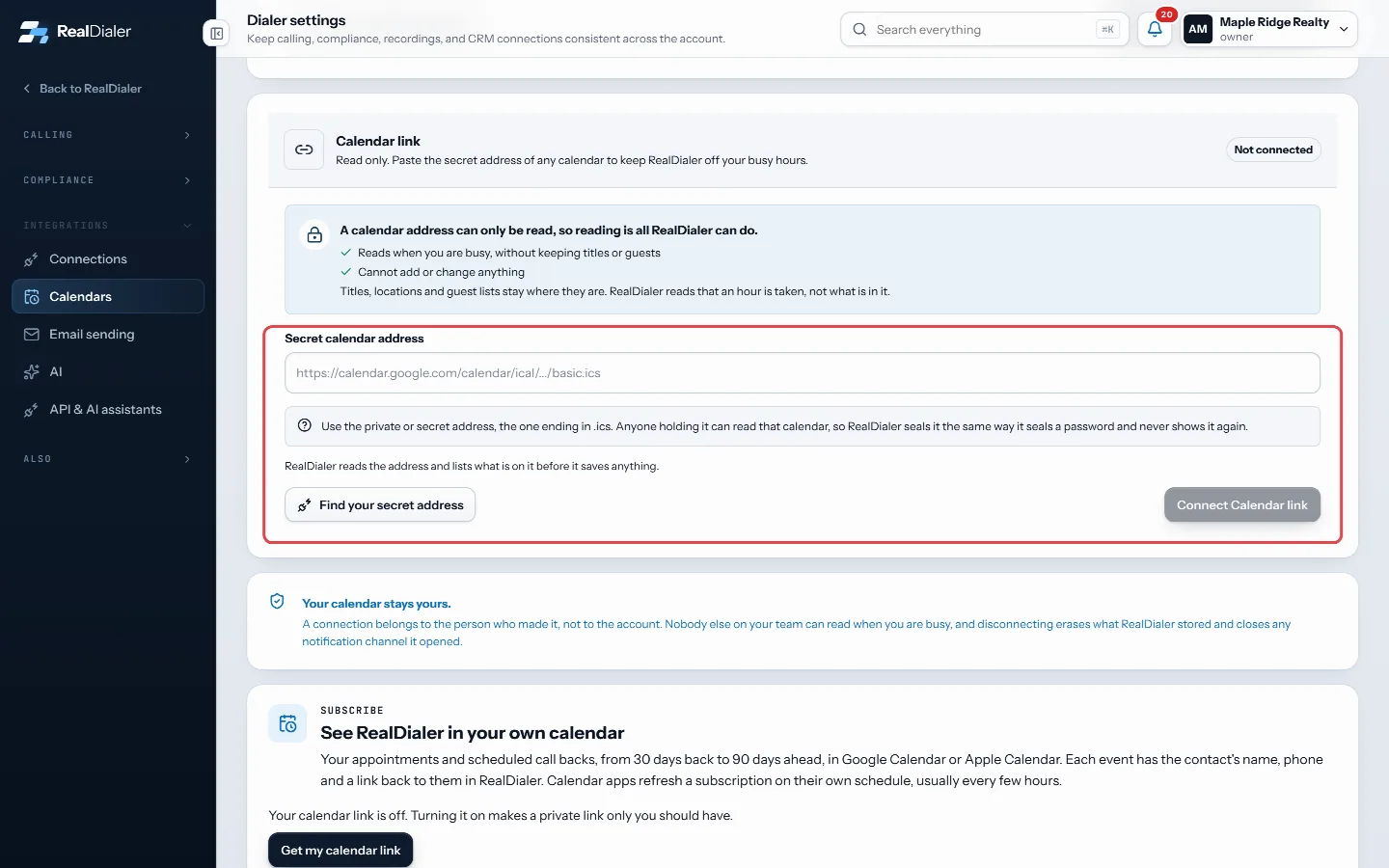Expand the Compliance section
The width and height of the screenshot is (1389, 868).
(108, 180)
